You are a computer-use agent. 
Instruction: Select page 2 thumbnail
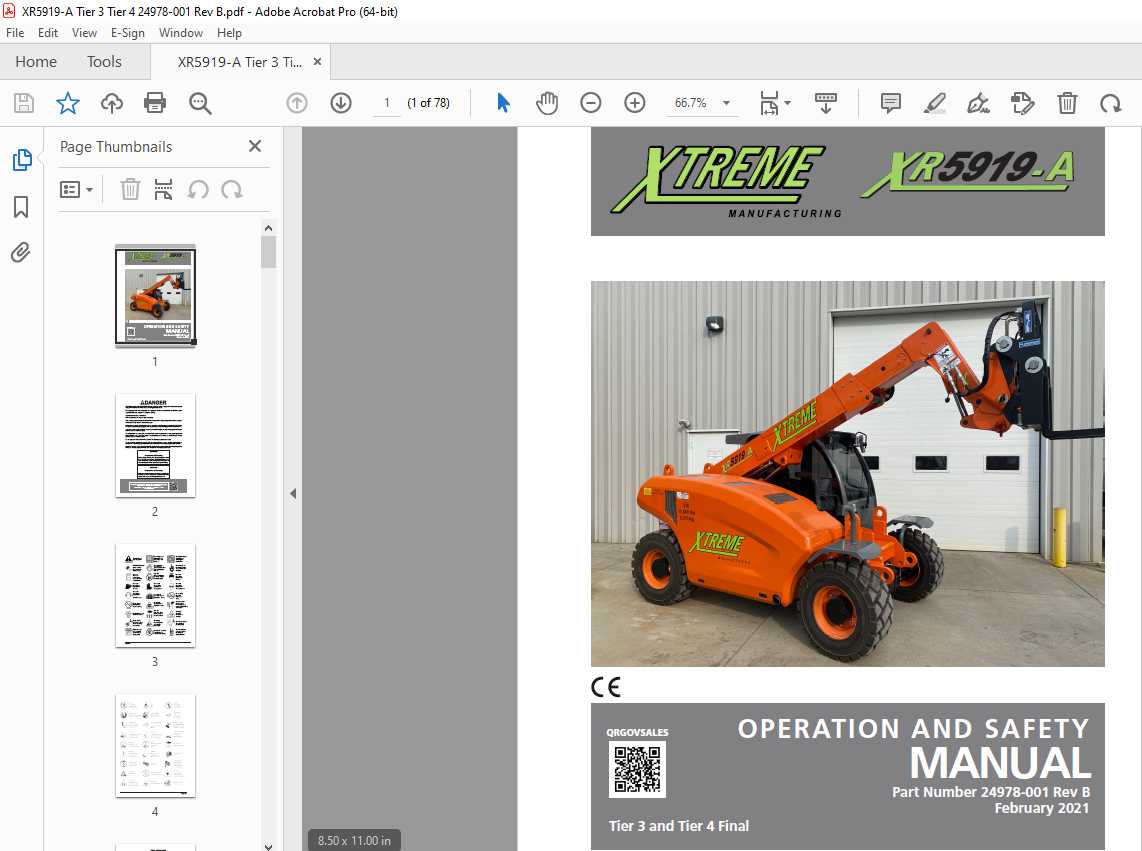point(155,445)
